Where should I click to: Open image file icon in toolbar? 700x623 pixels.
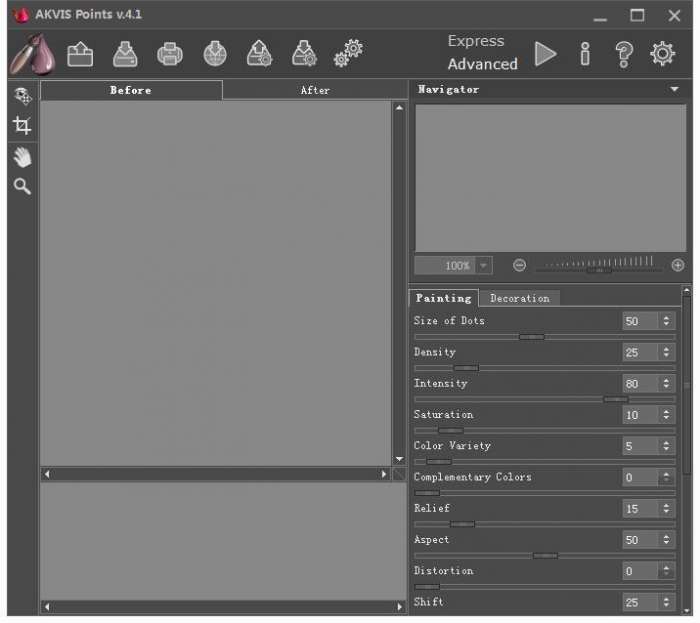coord(80,54)
